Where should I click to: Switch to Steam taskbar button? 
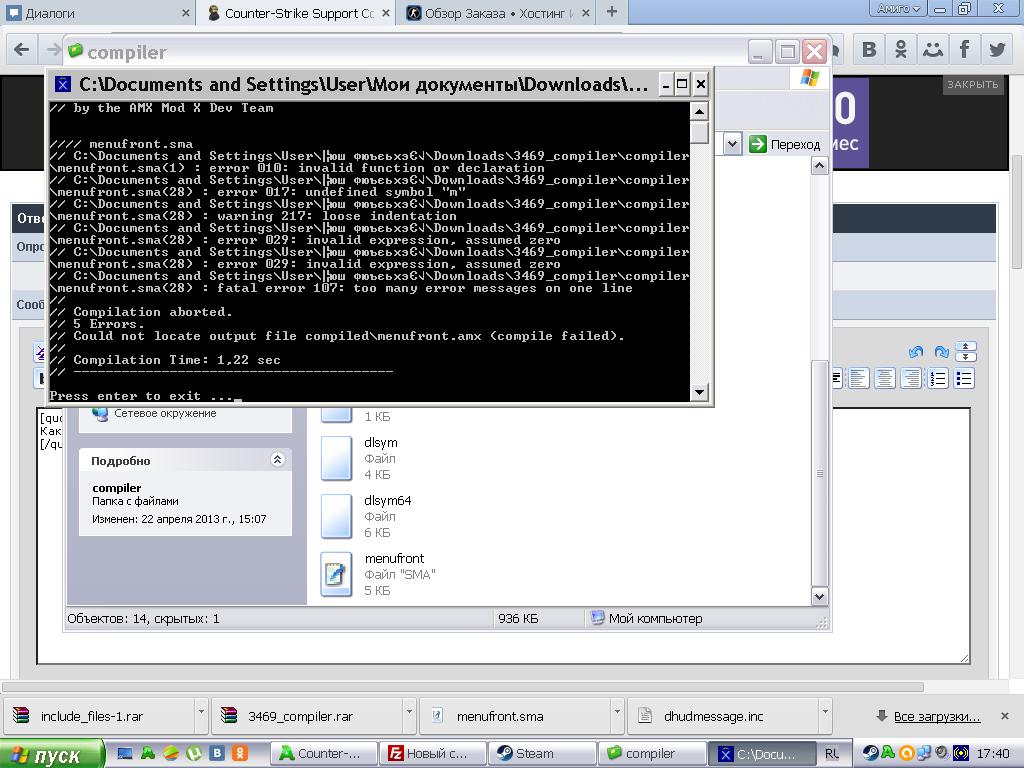[541, 754]
